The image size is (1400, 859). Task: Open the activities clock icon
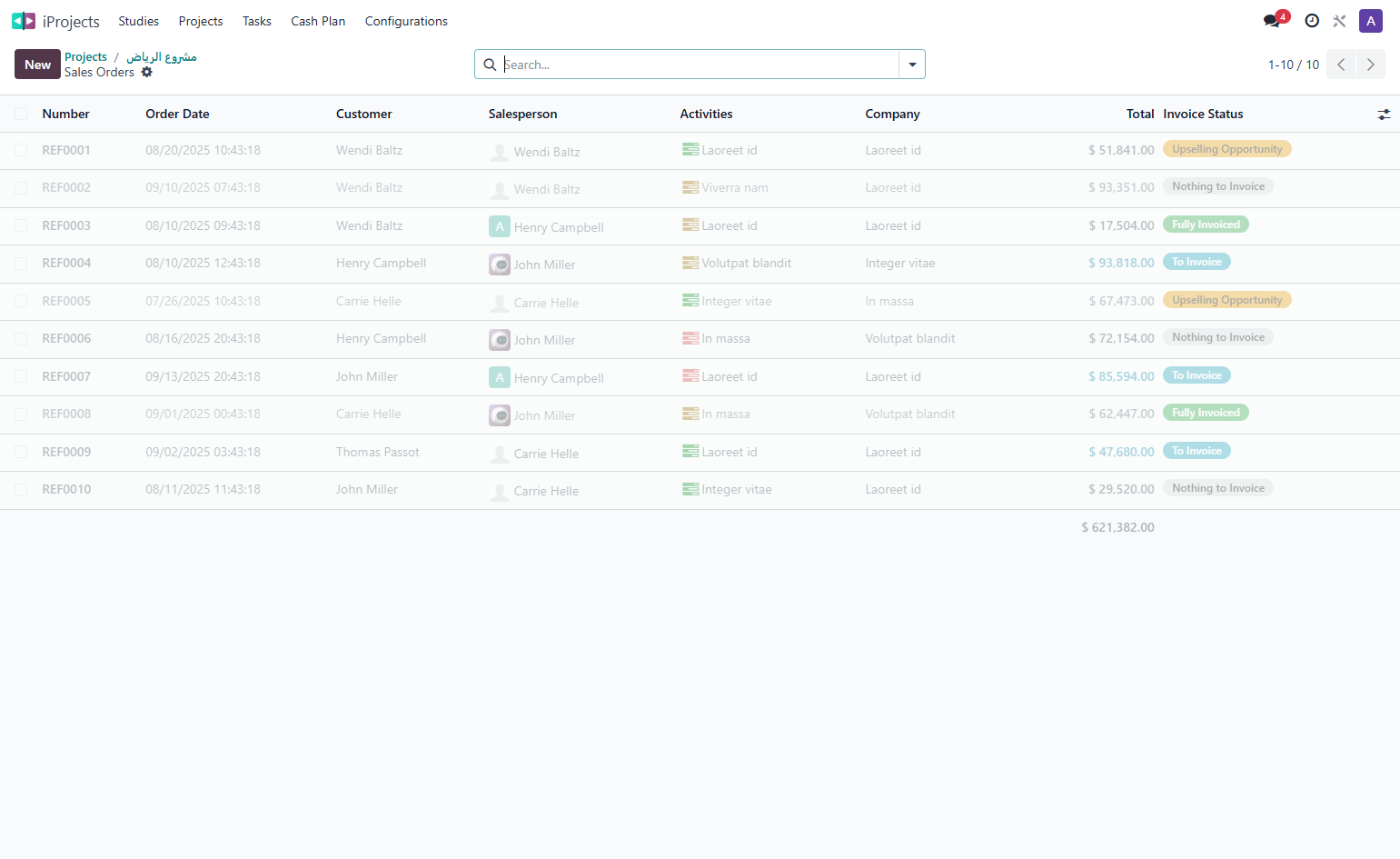1312,21
